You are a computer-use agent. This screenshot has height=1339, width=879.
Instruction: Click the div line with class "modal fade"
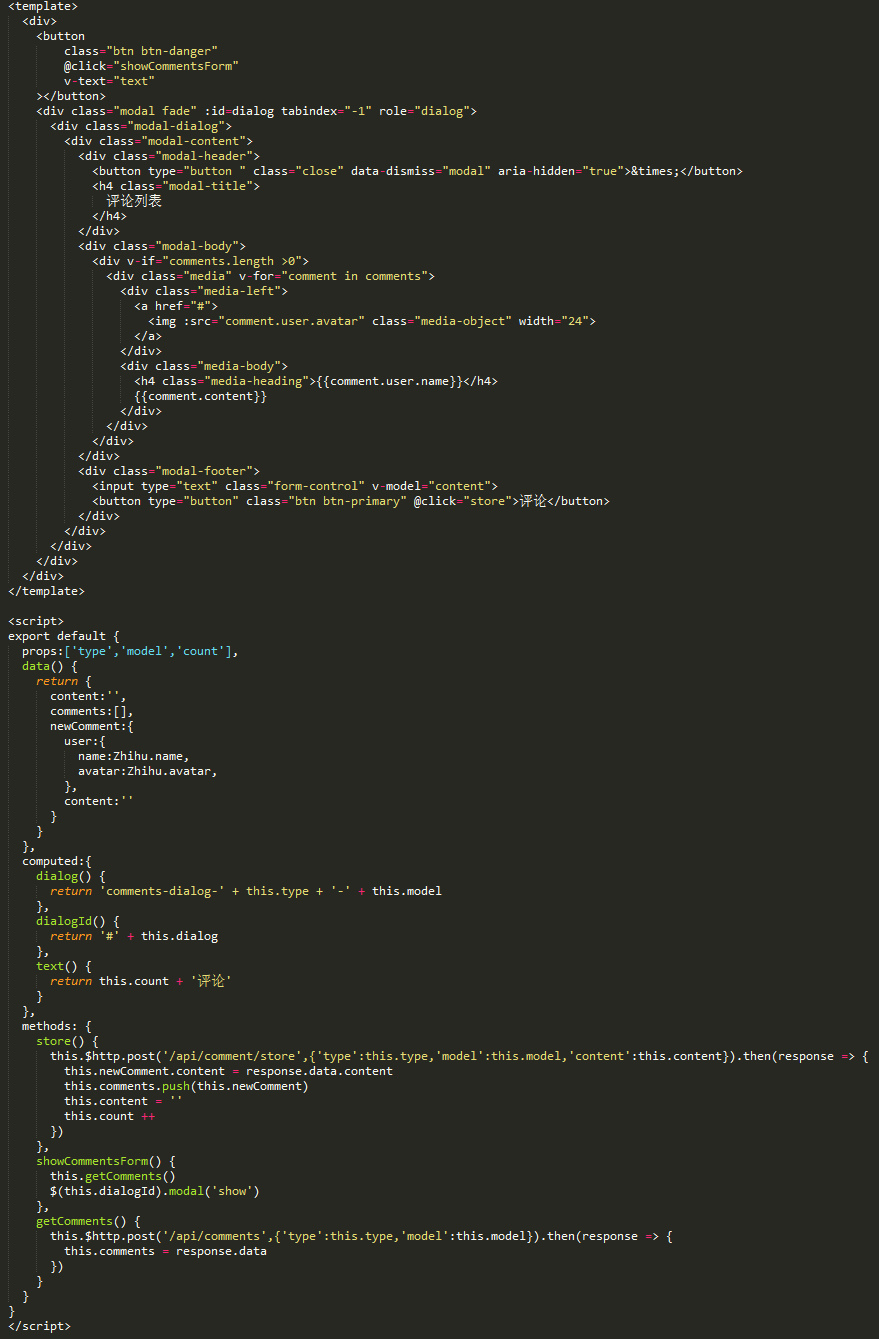(x=256, y=111)
